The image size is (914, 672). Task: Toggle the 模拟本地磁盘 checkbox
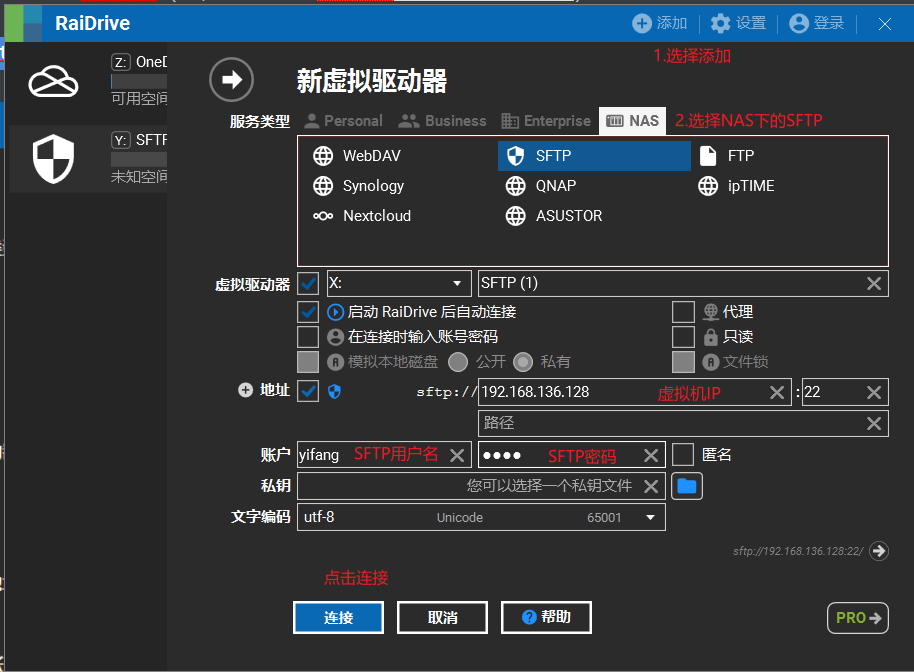pyautogui.click(x=308, y=362)
